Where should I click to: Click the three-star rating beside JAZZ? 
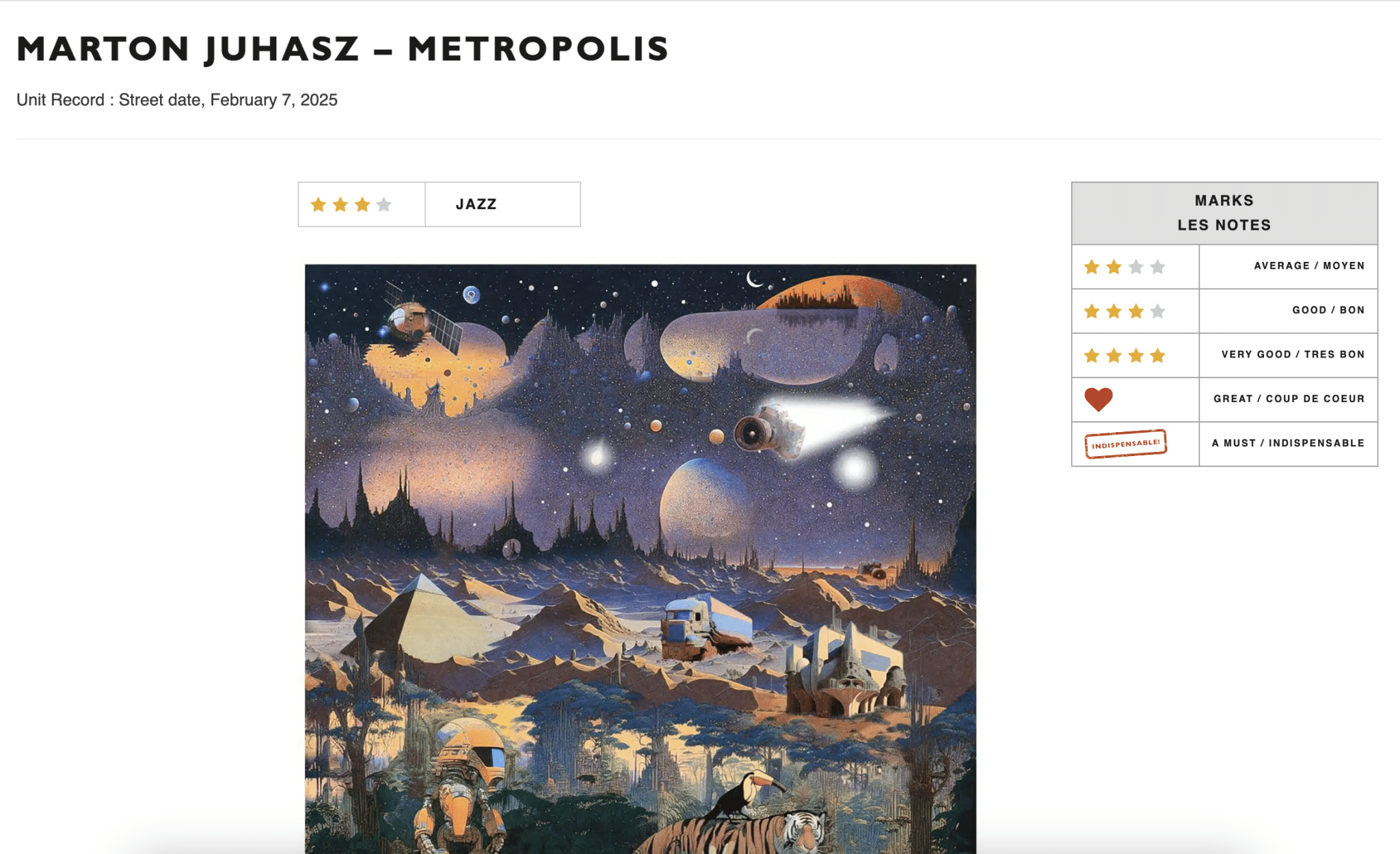click(351, 204)
